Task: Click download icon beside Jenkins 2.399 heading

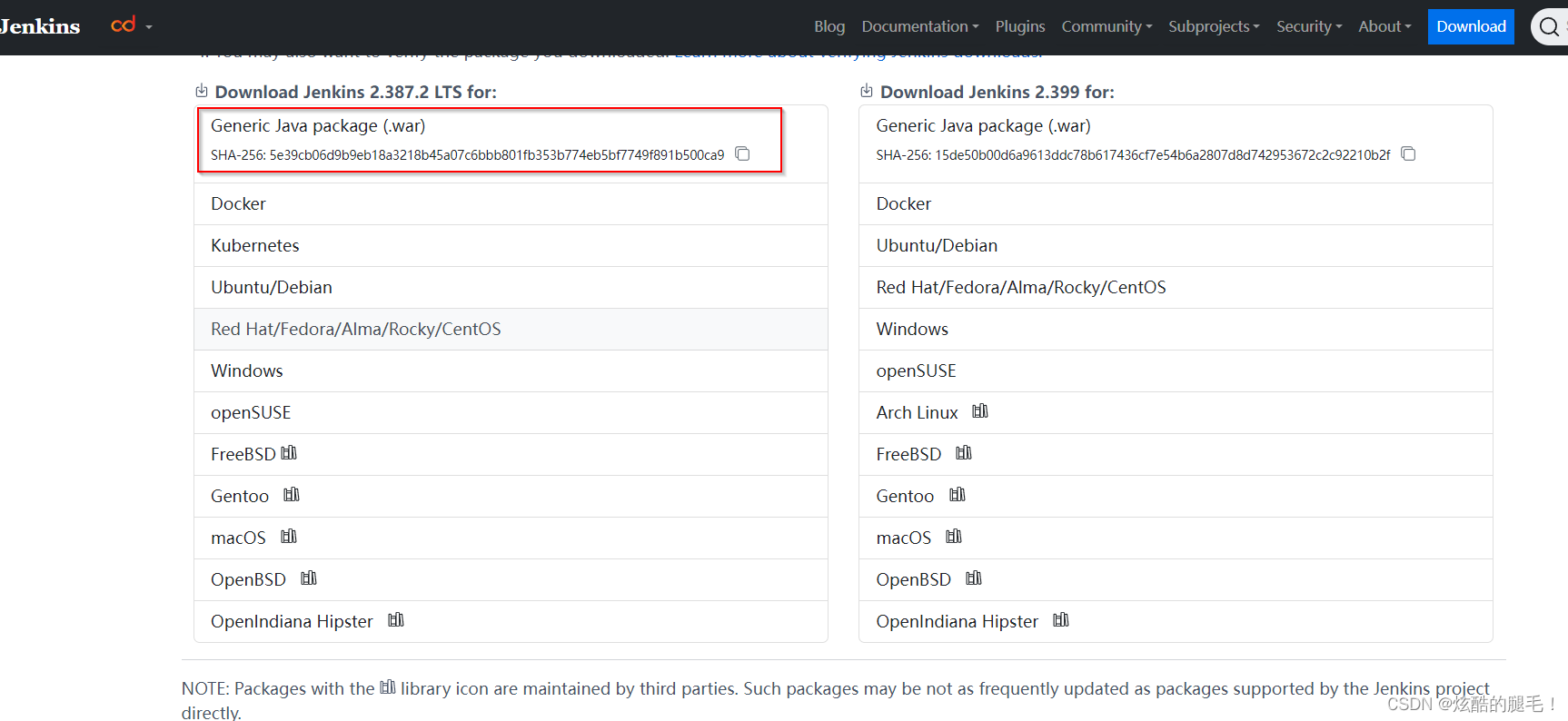Action: tap(867, 91)
